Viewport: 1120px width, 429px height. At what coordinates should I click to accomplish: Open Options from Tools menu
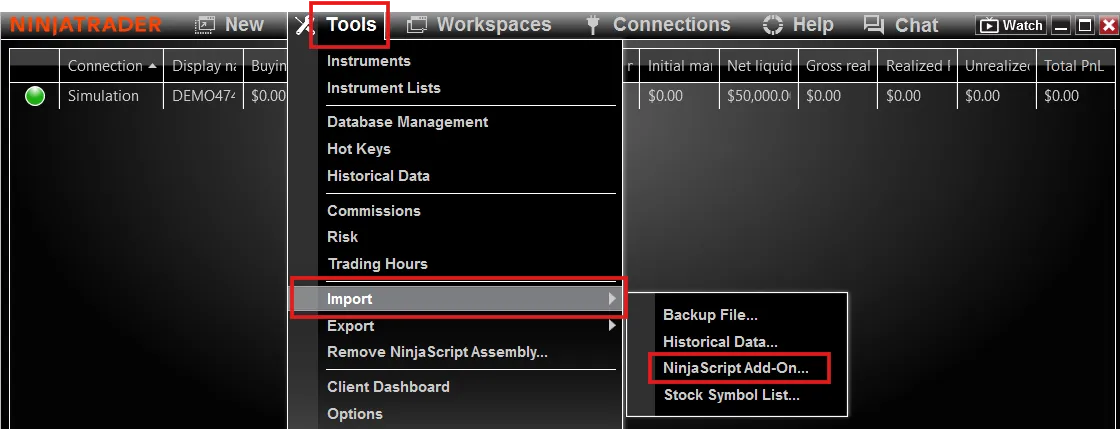pos(354,414)
